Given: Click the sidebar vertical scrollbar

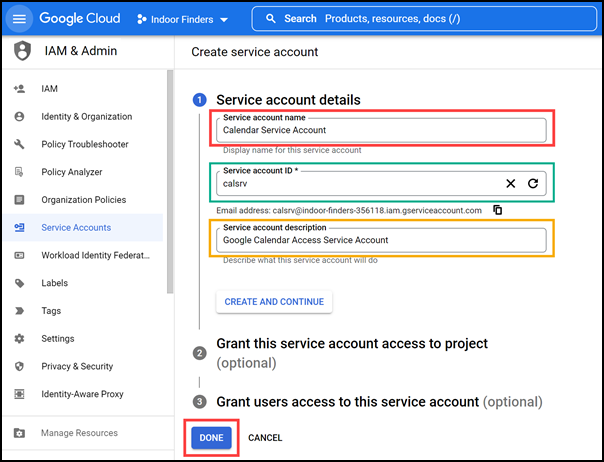Looking at the screenshot, I should [x=170, y=182].
